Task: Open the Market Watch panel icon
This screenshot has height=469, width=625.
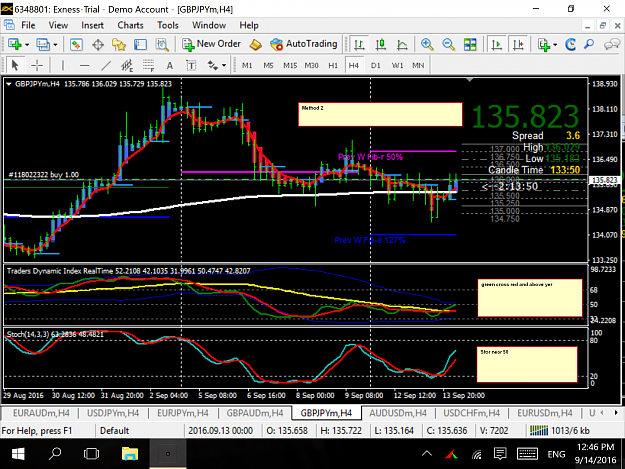Action: 76,44
